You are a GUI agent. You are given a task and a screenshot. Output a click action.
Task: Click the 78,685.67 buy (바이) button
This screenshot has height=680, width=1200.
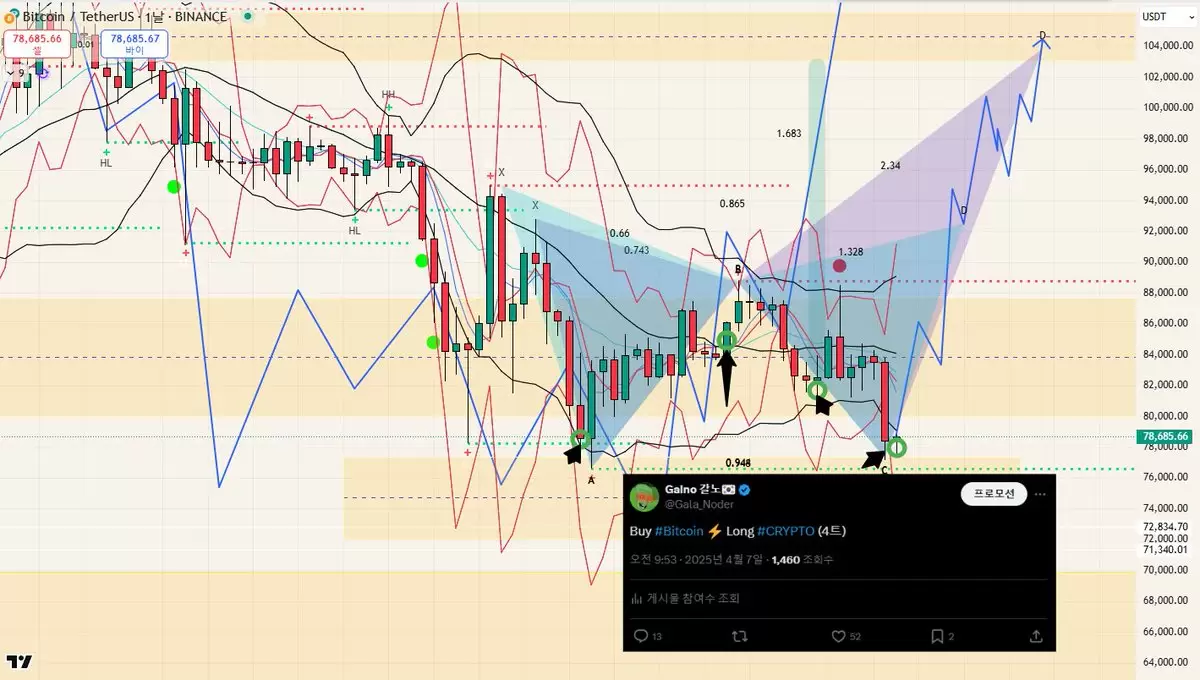[134, 43]
